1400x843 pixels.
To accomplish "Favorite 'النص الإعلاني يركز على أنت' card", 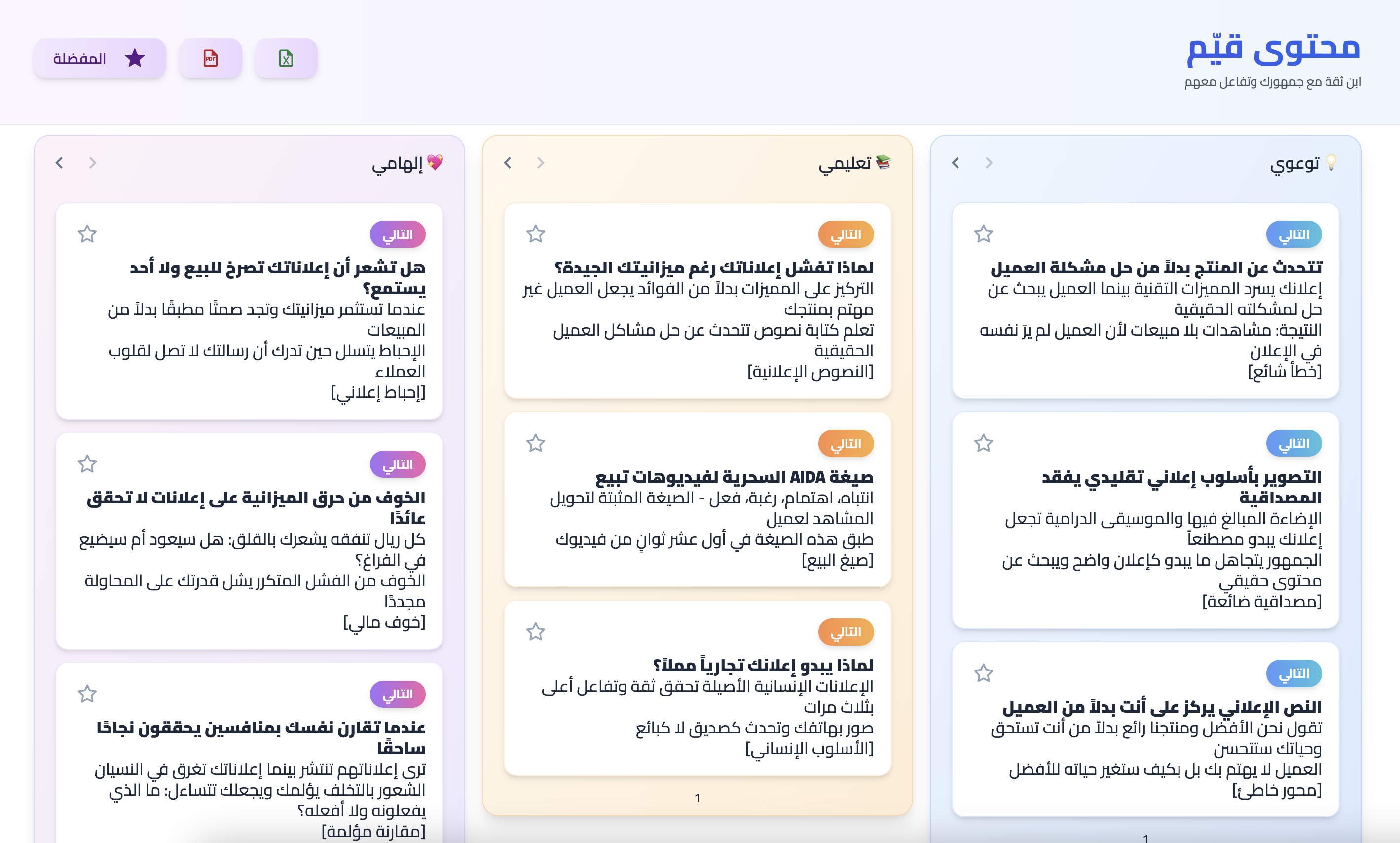I will click(x=983, y=673).
